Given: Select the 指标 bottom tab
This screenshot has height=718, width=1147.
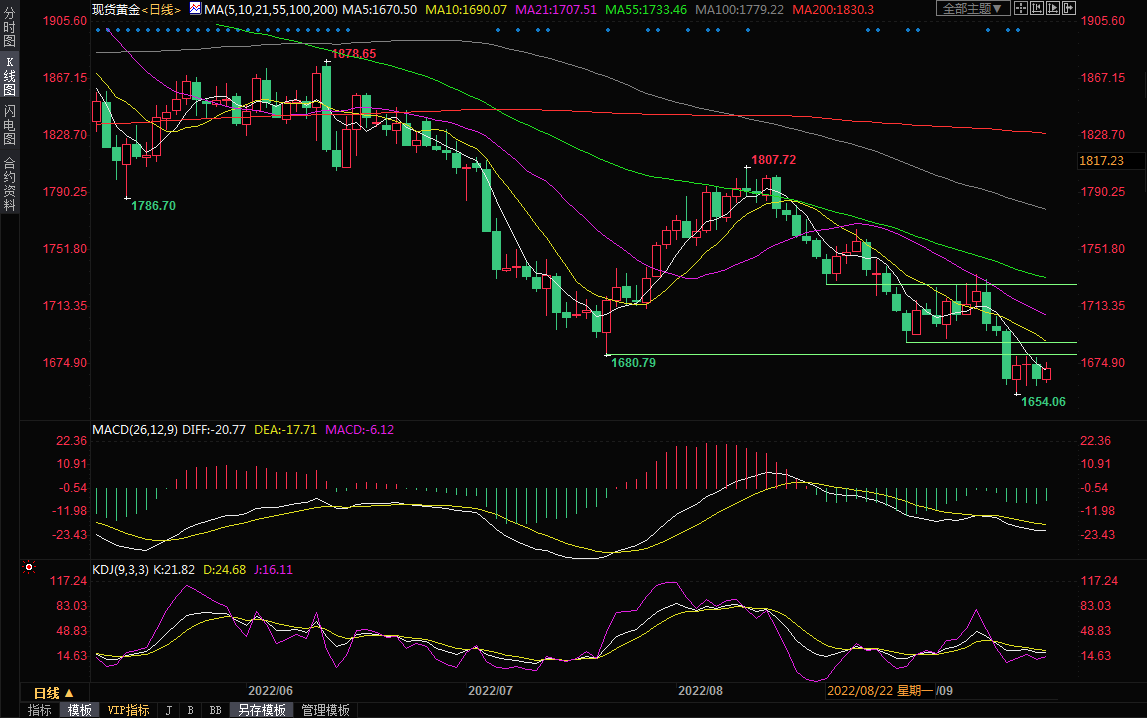Looking at the screenshot, I should pos(40,710).
